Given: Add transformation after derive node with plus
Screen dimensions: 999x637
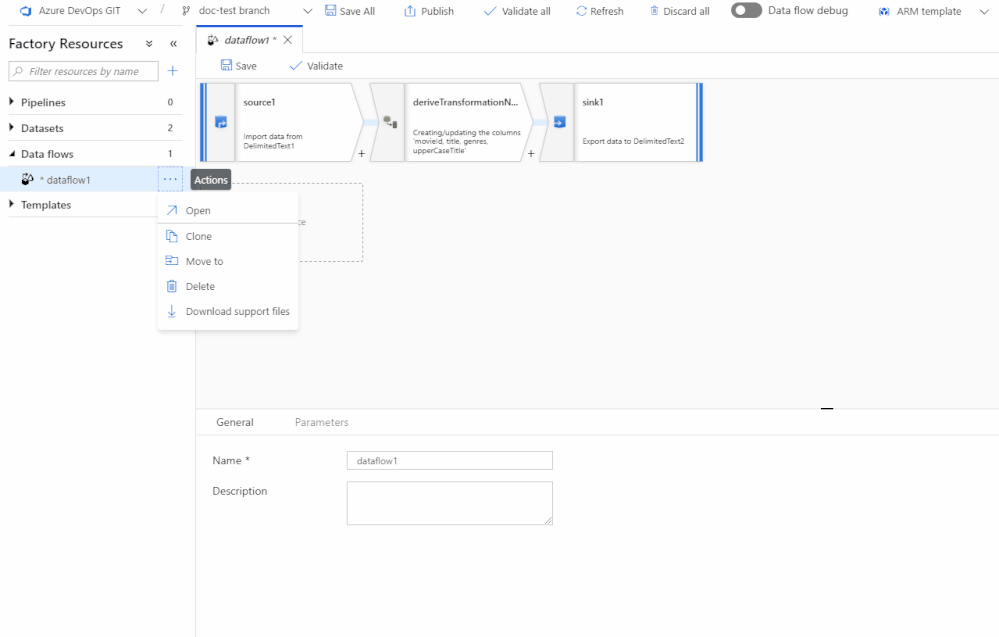Looking at the screenshot, I should coord(531,154).
